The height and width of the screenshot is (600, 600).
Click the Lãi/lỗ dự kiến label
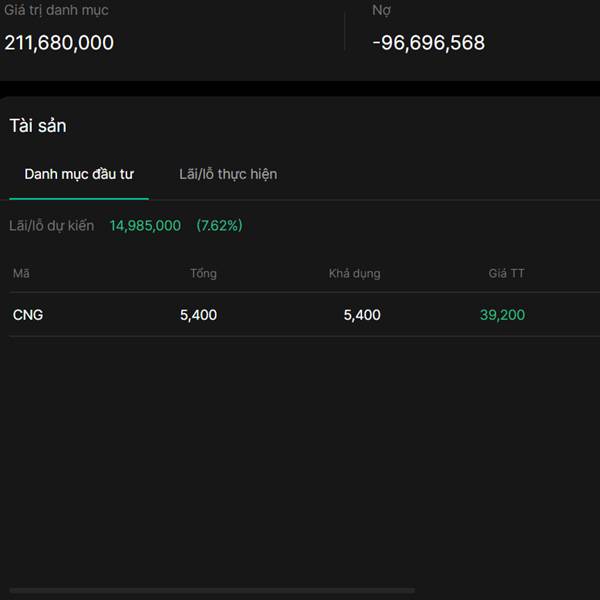tap(52, 226)
